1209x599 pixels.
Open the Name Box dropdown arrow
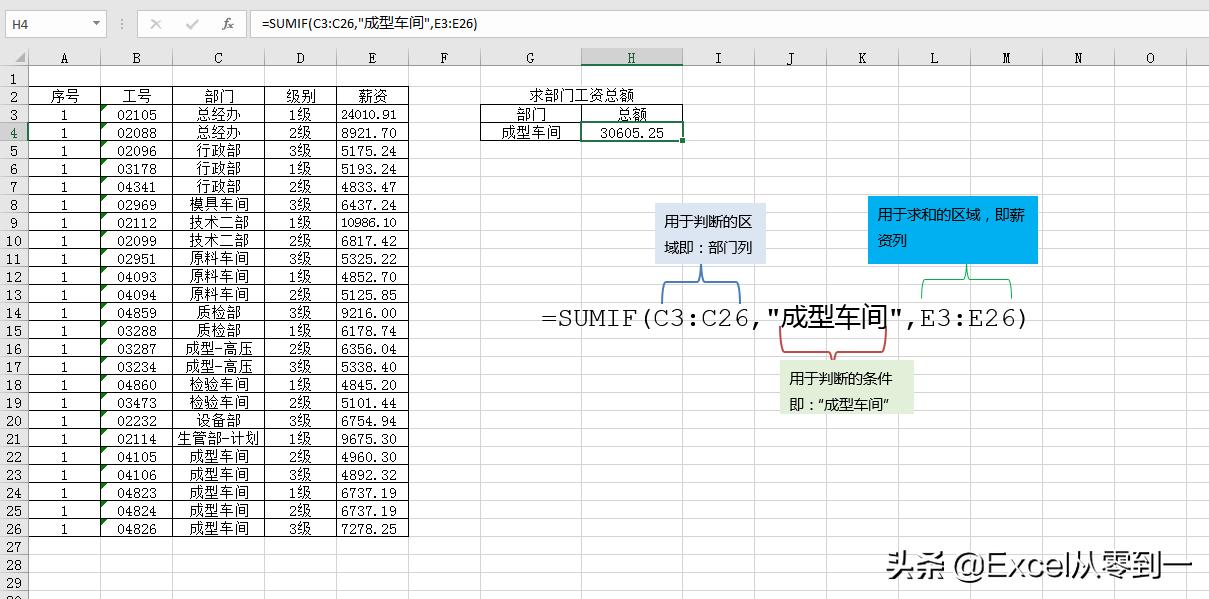[96, 23]
